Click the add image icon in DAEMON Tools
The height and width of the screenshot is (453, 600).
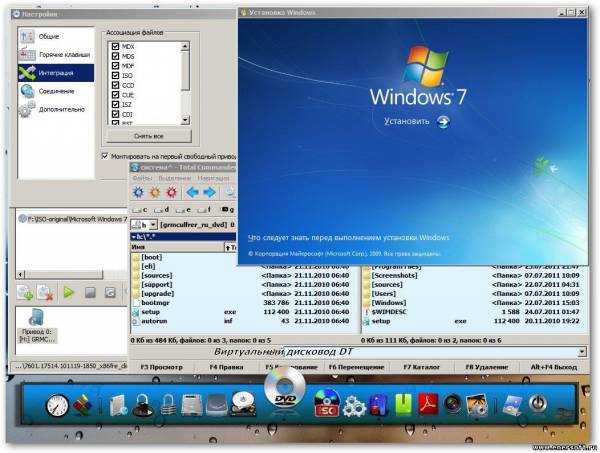tap(25, 293)
